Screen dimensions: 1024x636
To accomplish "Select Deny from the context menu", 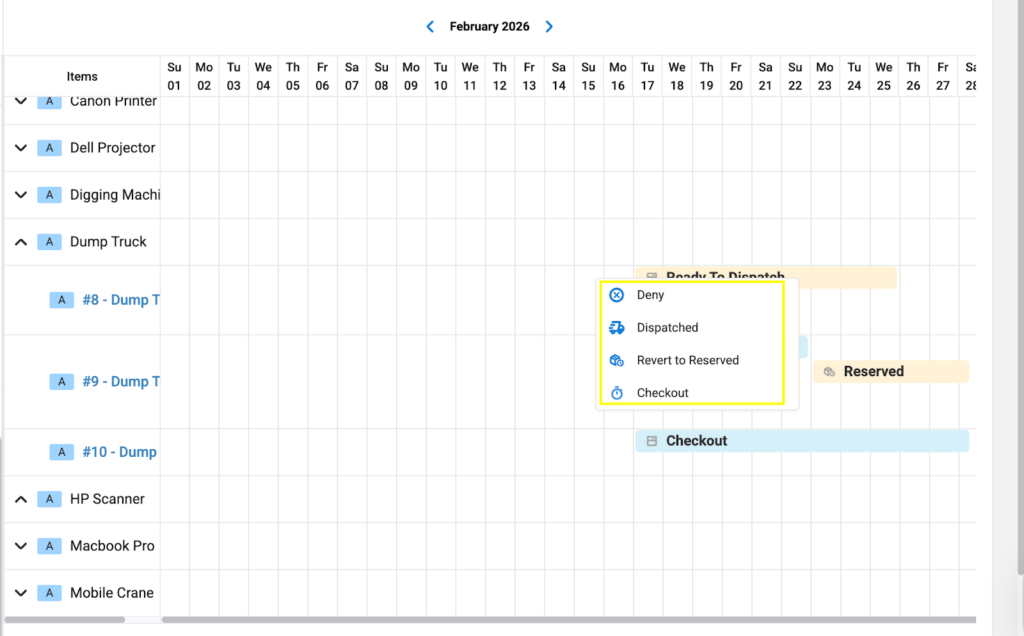I will point(650,295).
